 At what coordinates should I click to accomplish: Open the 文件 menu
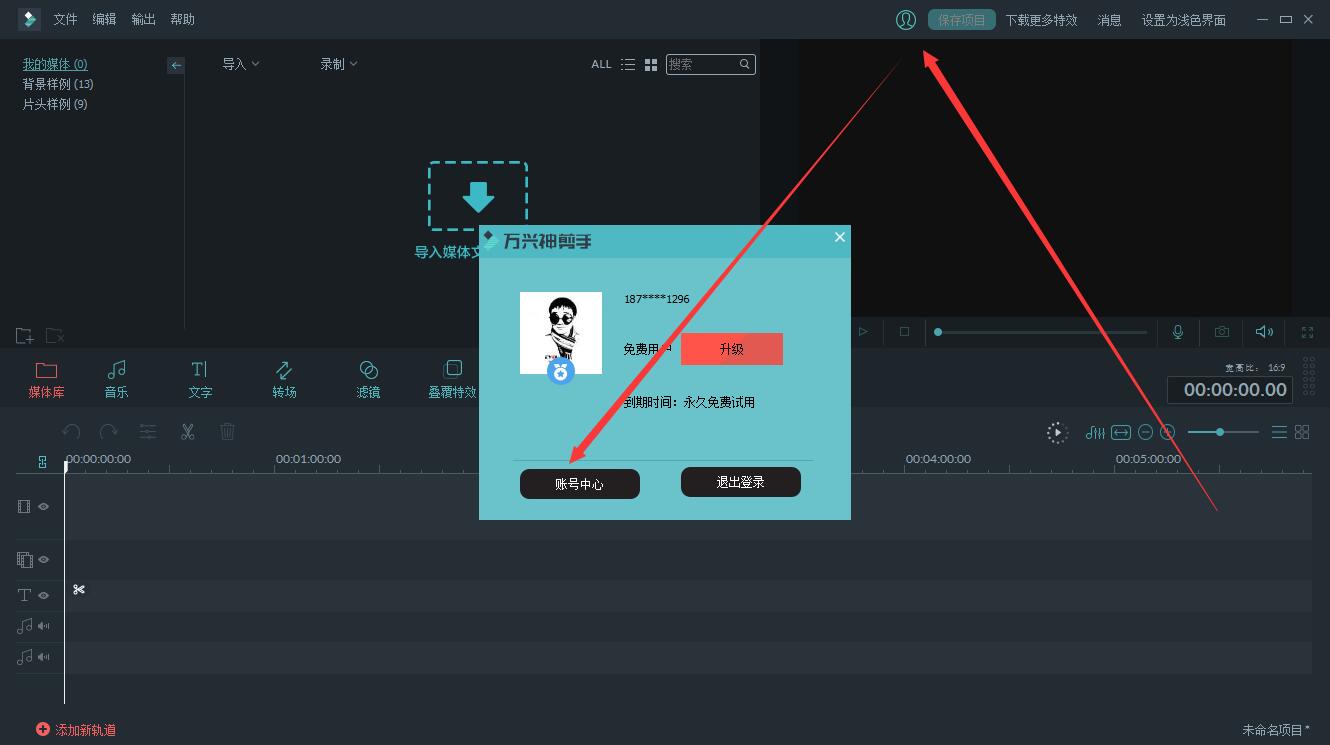[65, 20]
